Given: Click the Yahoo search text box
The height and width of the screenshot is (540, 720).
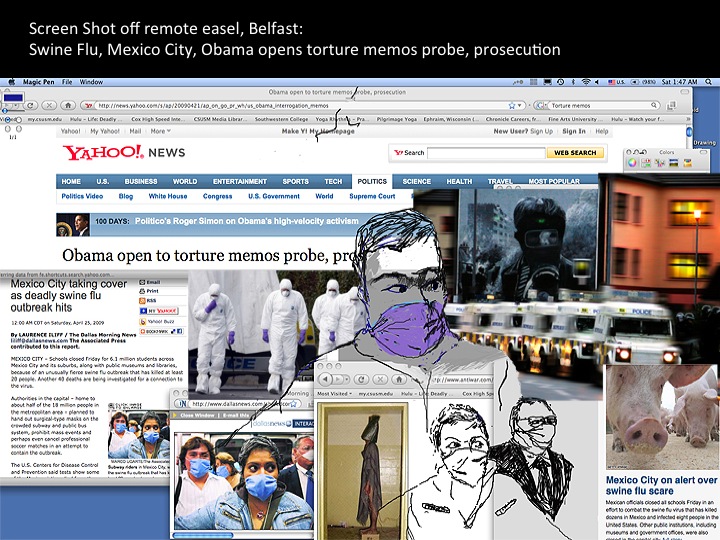Looking at the screenshot, I should [486, 153].
